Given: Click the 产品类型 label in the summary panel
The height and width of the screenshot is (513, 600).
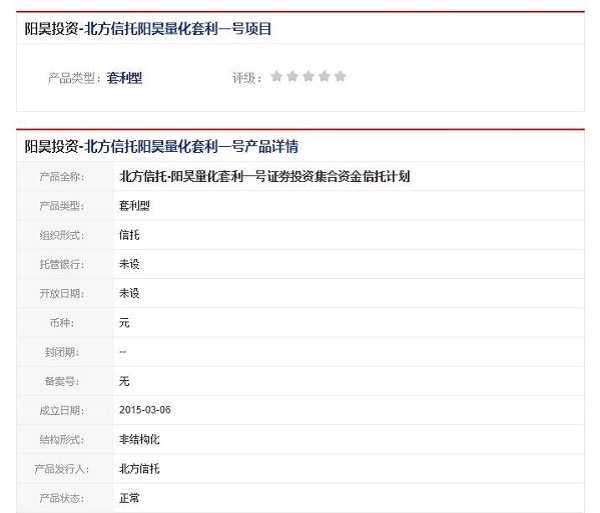Looking at the screenshot, I should 74,78.
